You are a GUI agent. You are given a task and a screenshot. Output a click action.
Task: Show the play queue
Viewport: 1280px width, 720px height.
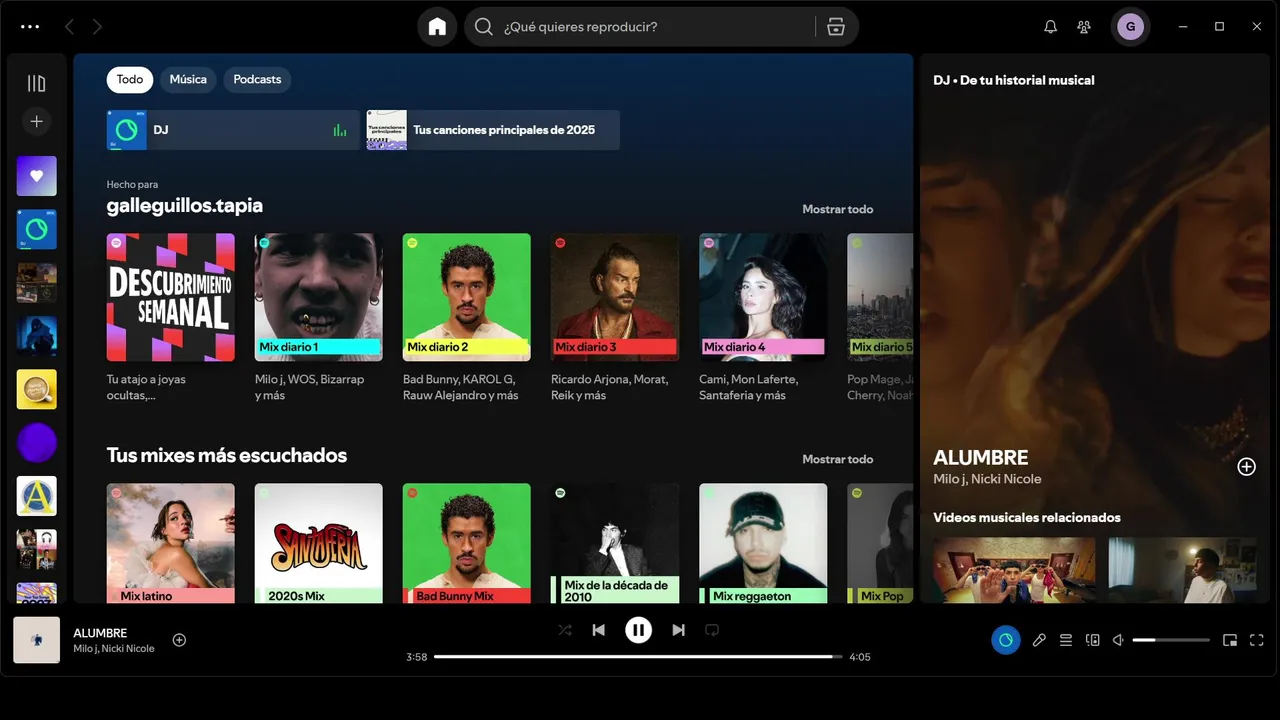point(1066,640)
